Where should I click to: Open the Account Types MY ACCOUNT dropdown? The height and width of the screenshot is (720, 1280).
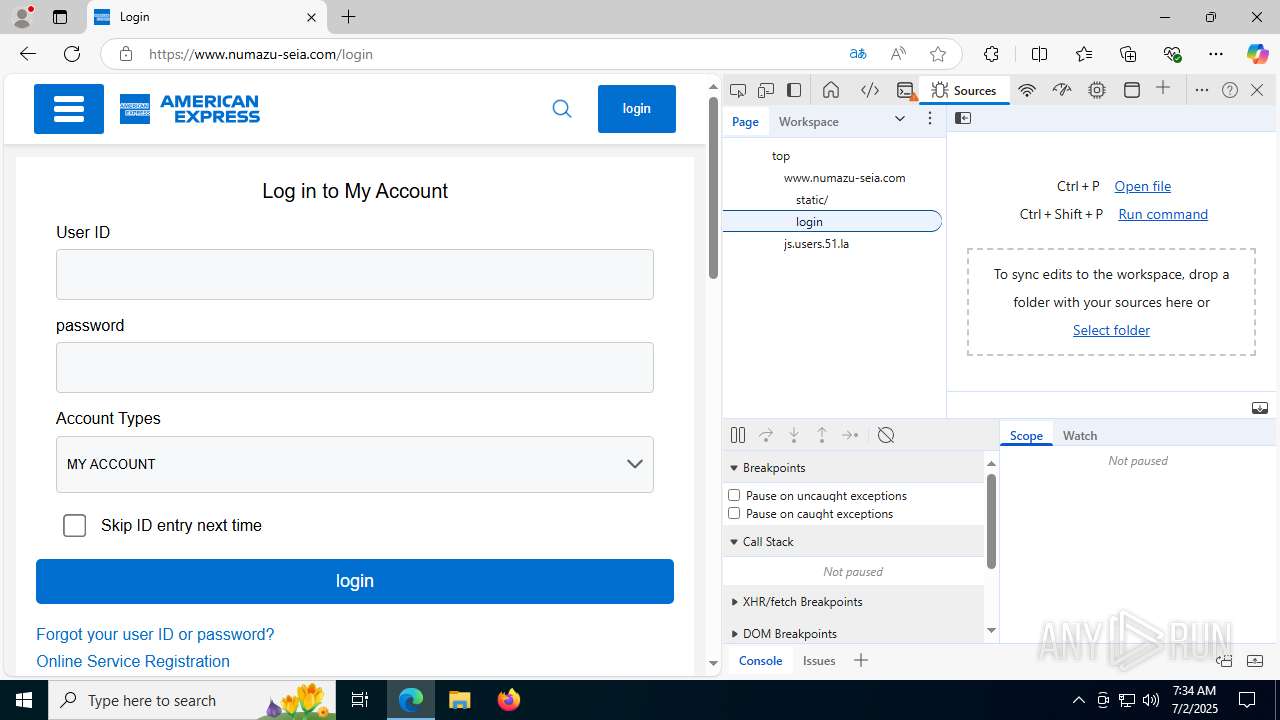[355, 464]
